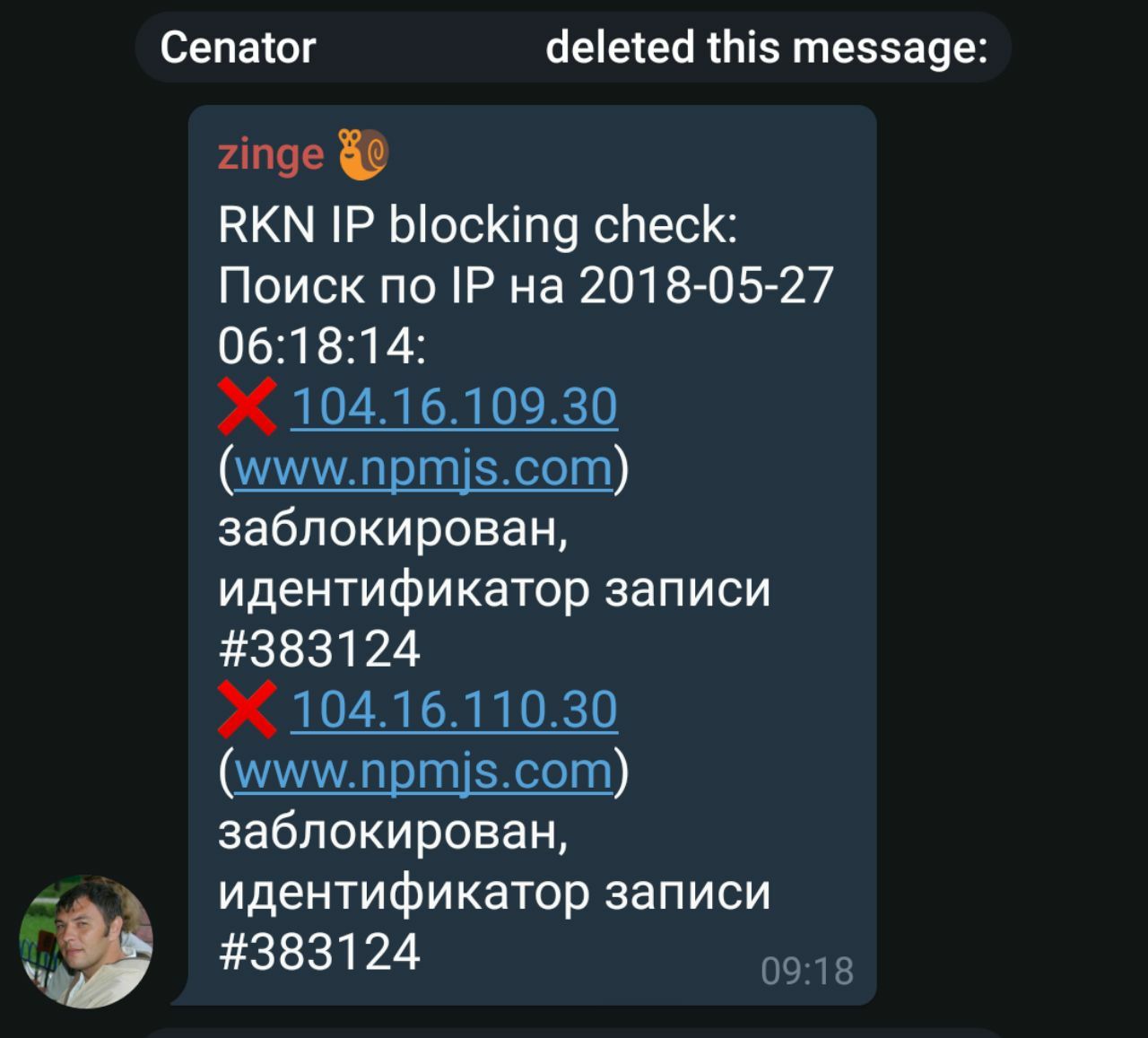Open the 104.16.110.30 IP link
This screenshot has height=1038, width=1148.
click(x=455, y=709)
